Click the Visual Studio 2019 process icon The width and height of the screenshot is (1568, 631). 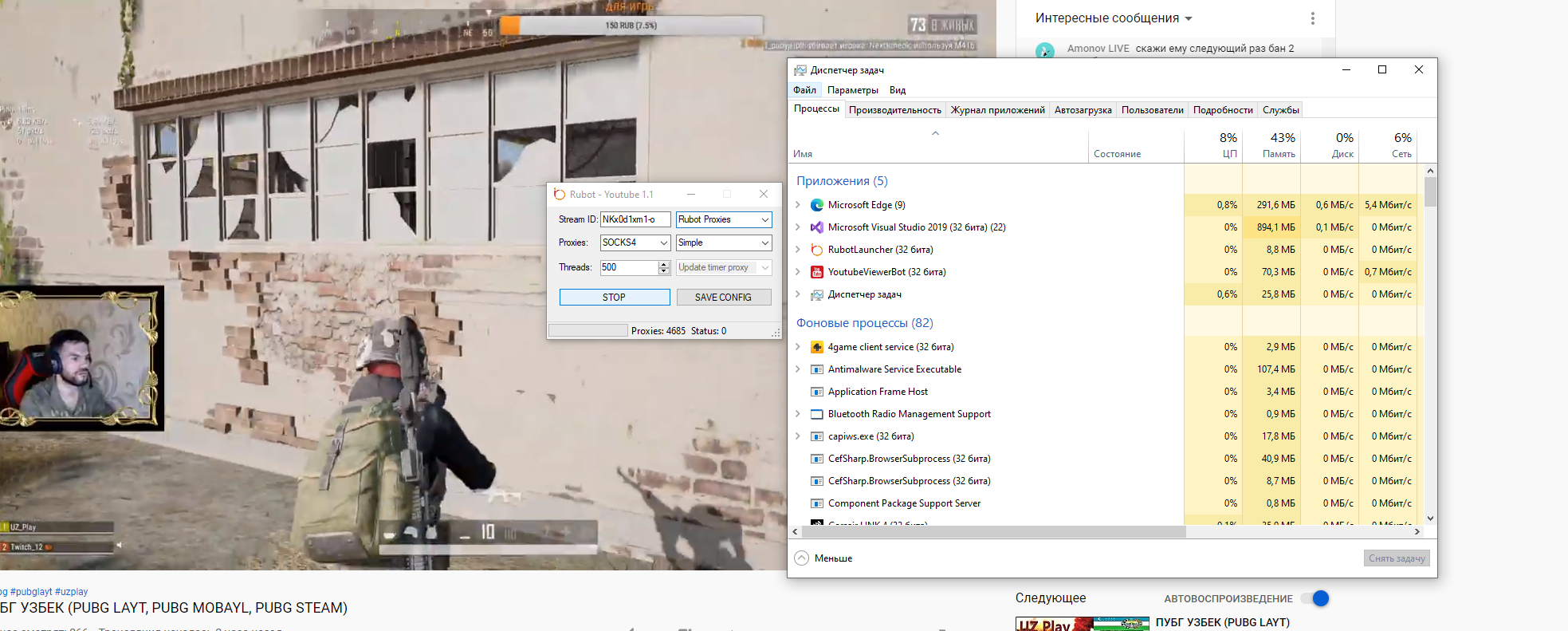point(816,227)
